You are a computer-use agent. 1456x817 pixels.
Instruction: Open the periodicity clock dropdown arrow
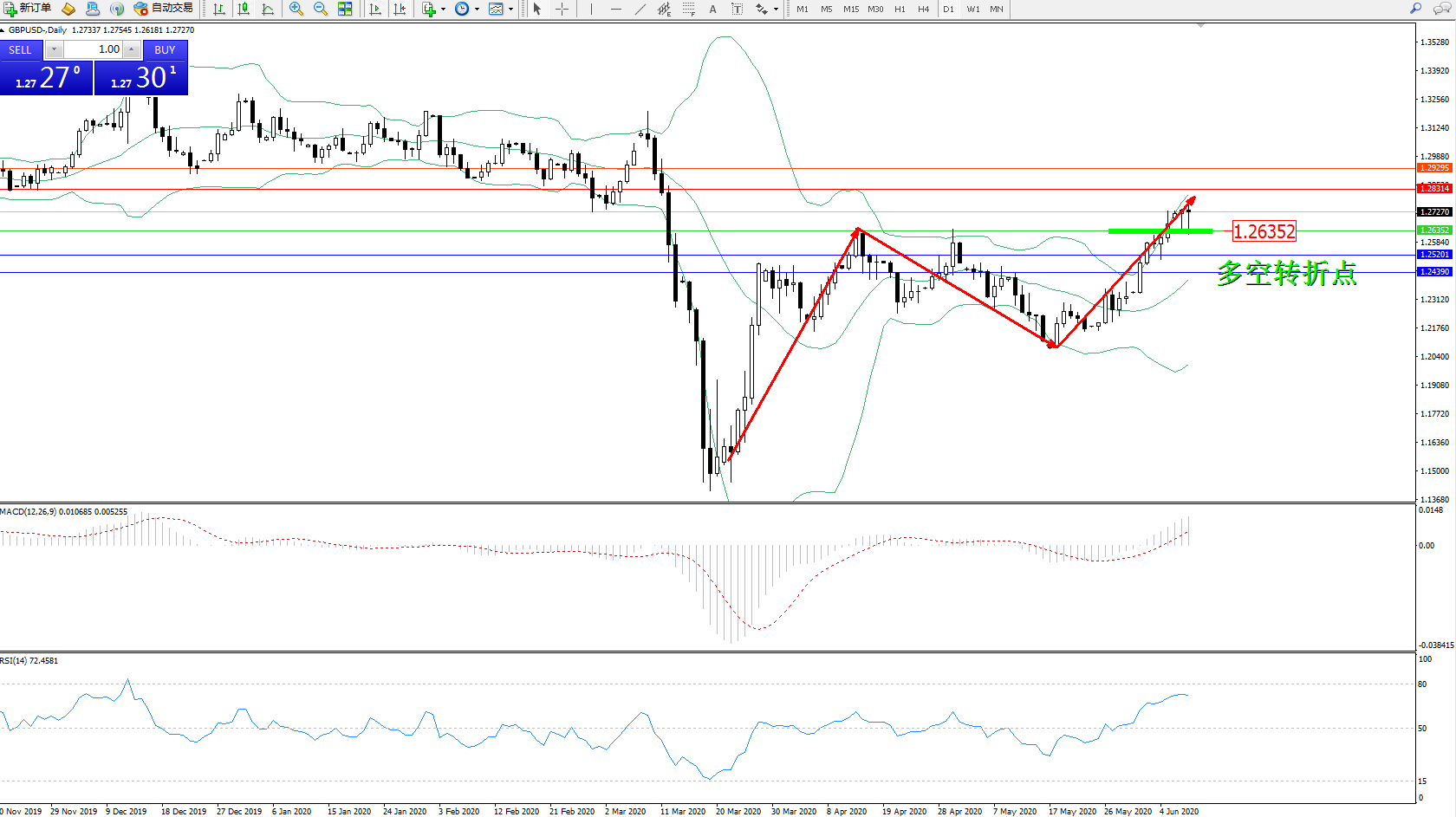(477, 9)
